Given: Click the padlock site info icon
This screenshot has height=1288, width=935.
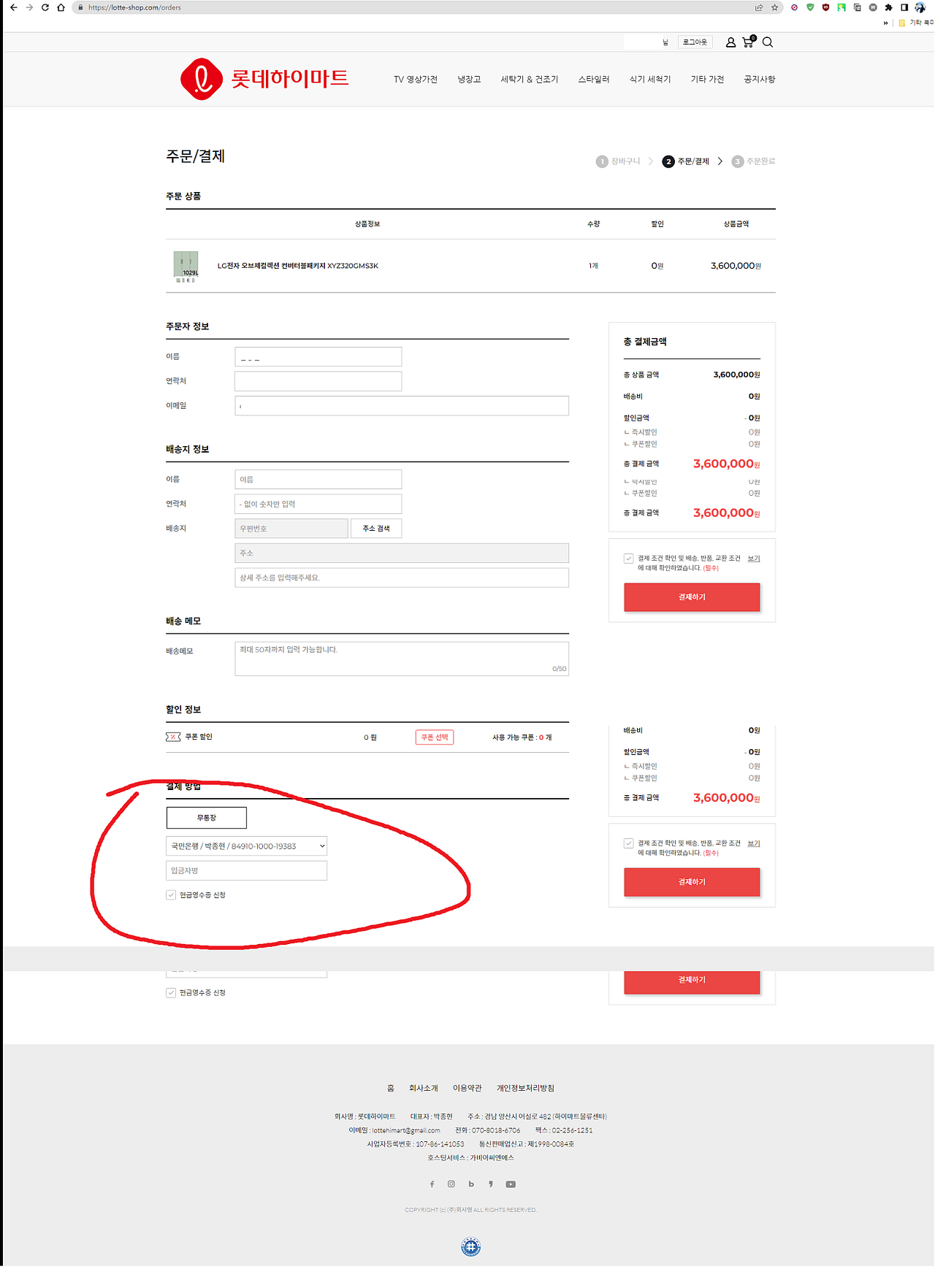Looking at the screenshot, I should point(80,7).
